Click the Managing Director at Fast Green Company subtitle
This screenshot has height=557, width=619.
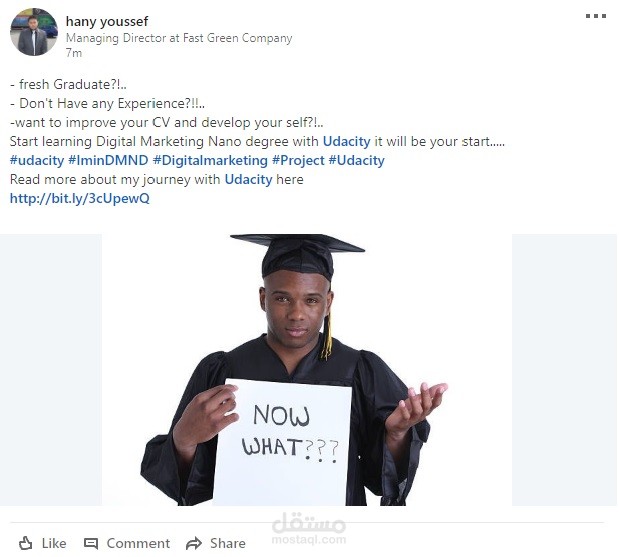click(x=179, y=38)
